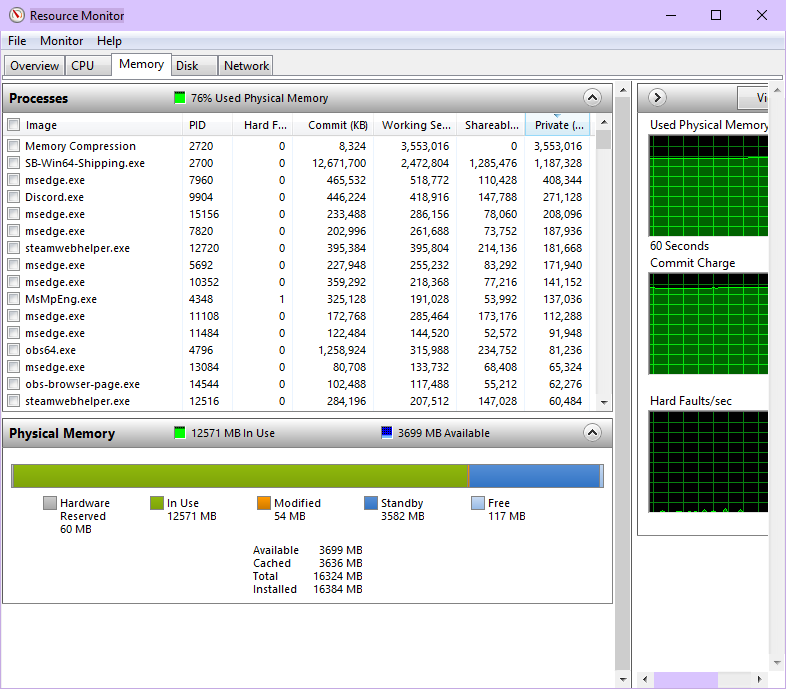
Task: Click the Free legend light-blue swatch
Action: (x=478, y=503)
